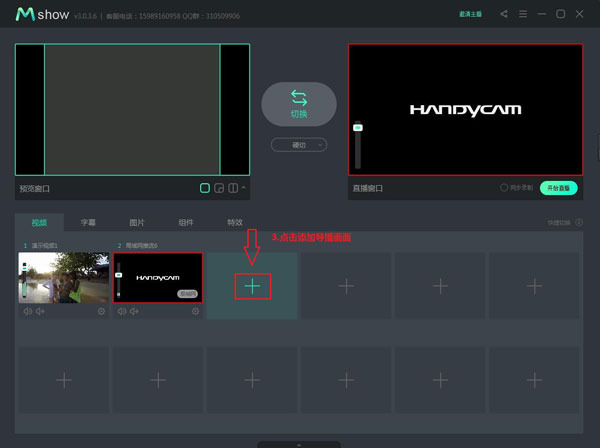Click the green plus to add a source
Viewport: 600px width, 448px height.
253,286
